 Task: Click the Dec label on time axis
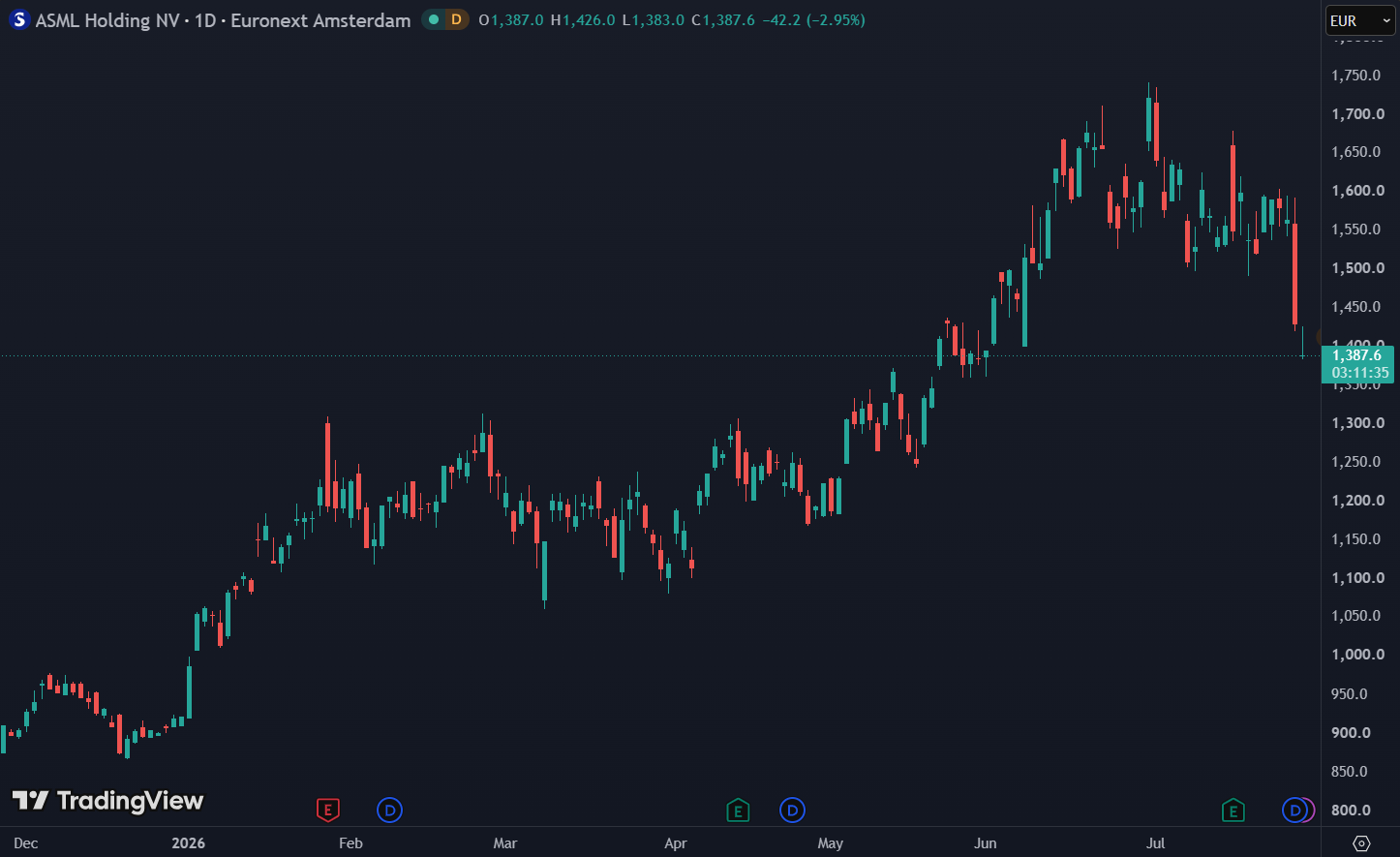pos(26,843)
